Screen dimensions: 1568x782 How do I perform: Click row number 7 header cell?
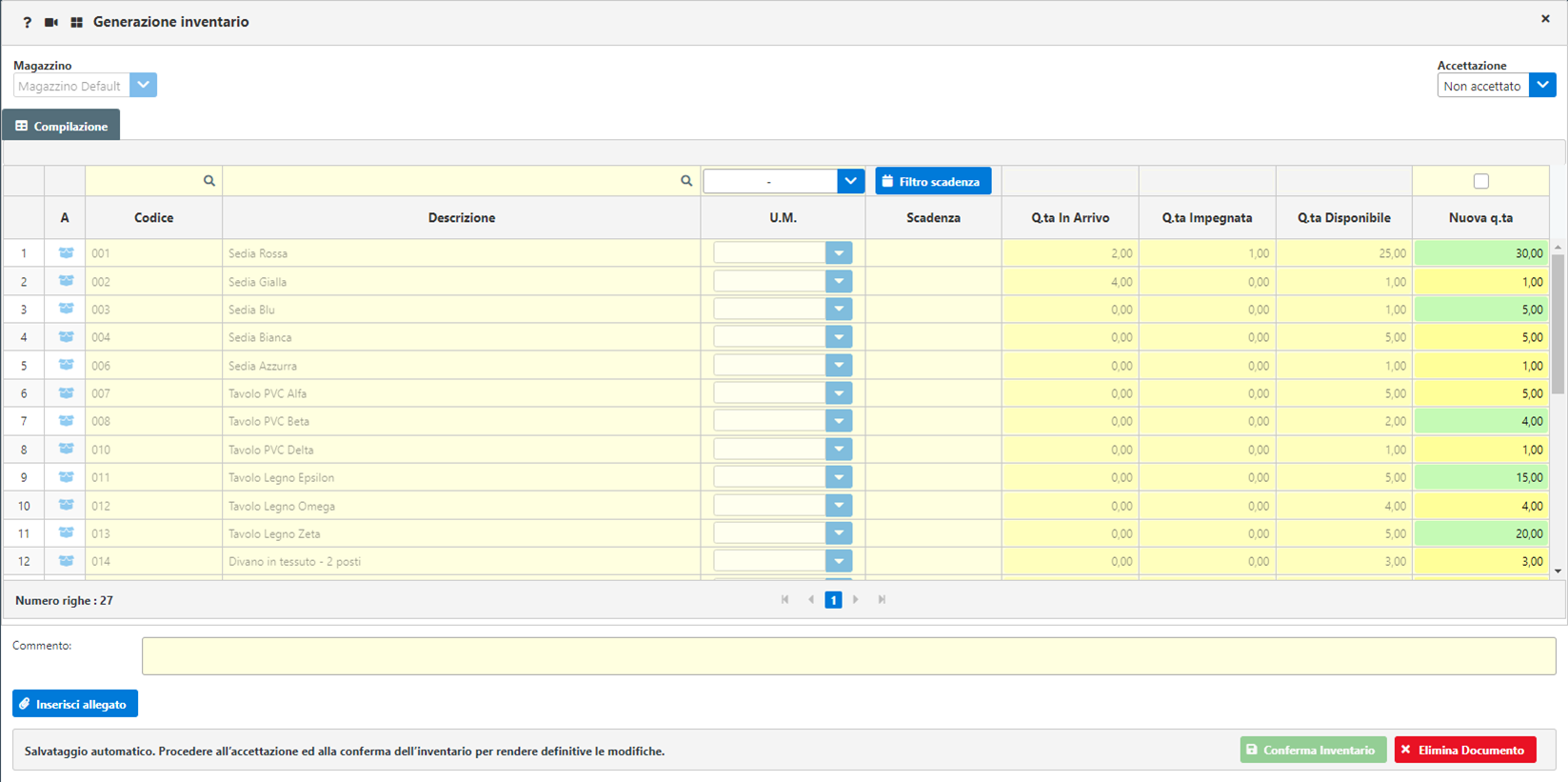(24, 421)
